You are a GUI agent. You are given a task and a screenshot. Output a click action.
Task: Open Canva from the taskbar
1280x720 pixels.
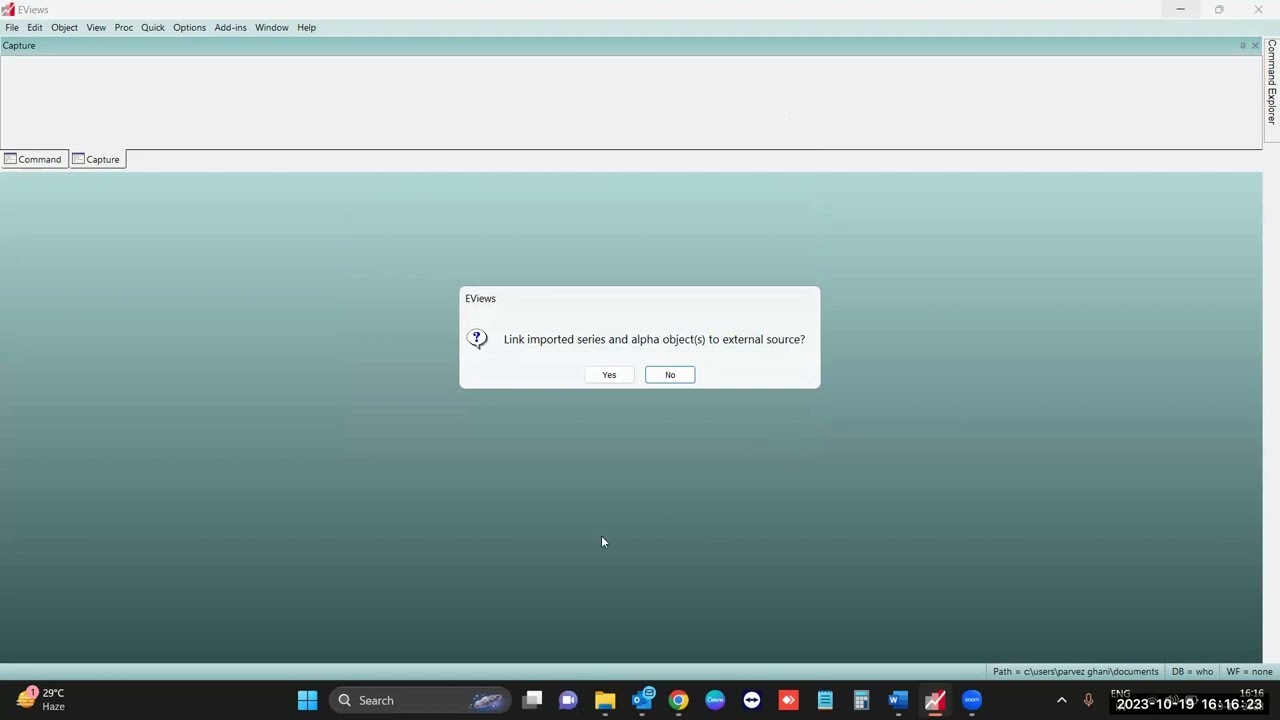point(715,700)
